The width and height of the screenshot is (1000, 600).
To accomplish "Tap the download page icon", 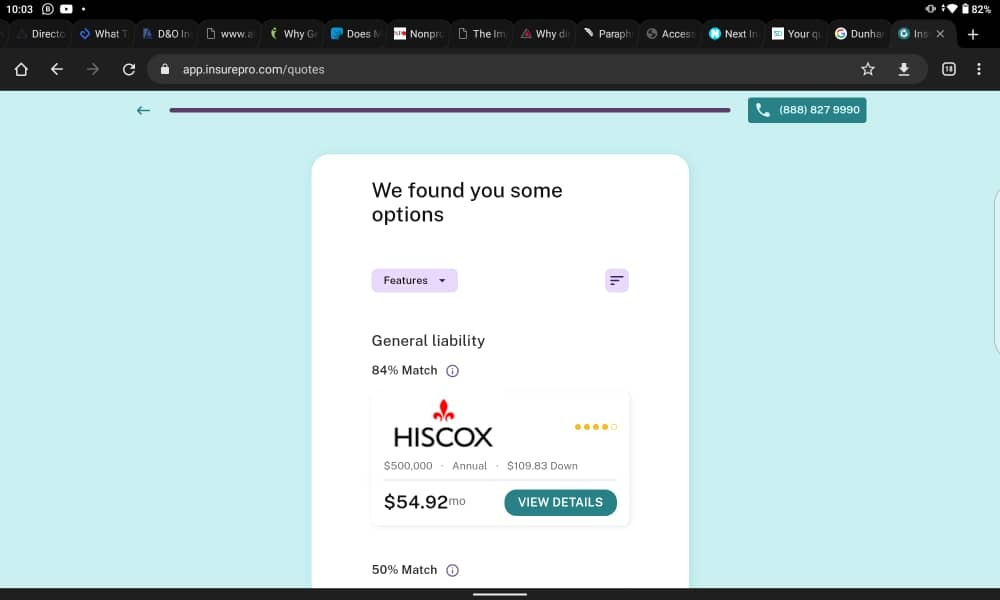I will (x=904, y=70).
